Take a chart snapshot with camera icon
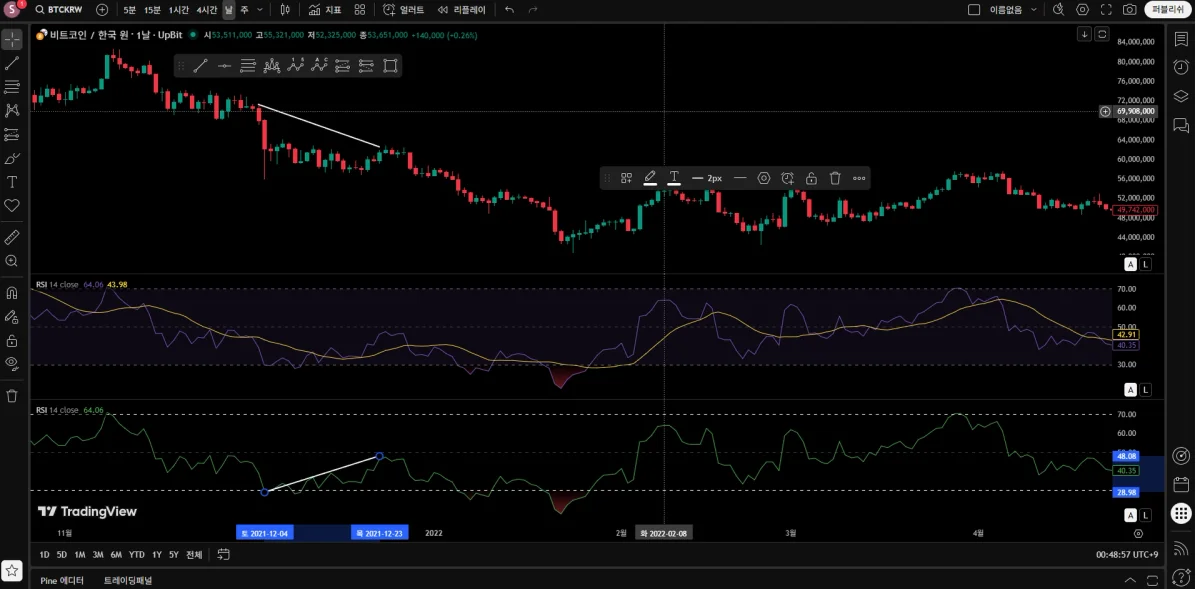The image size is (1200, 589). 1129,9
